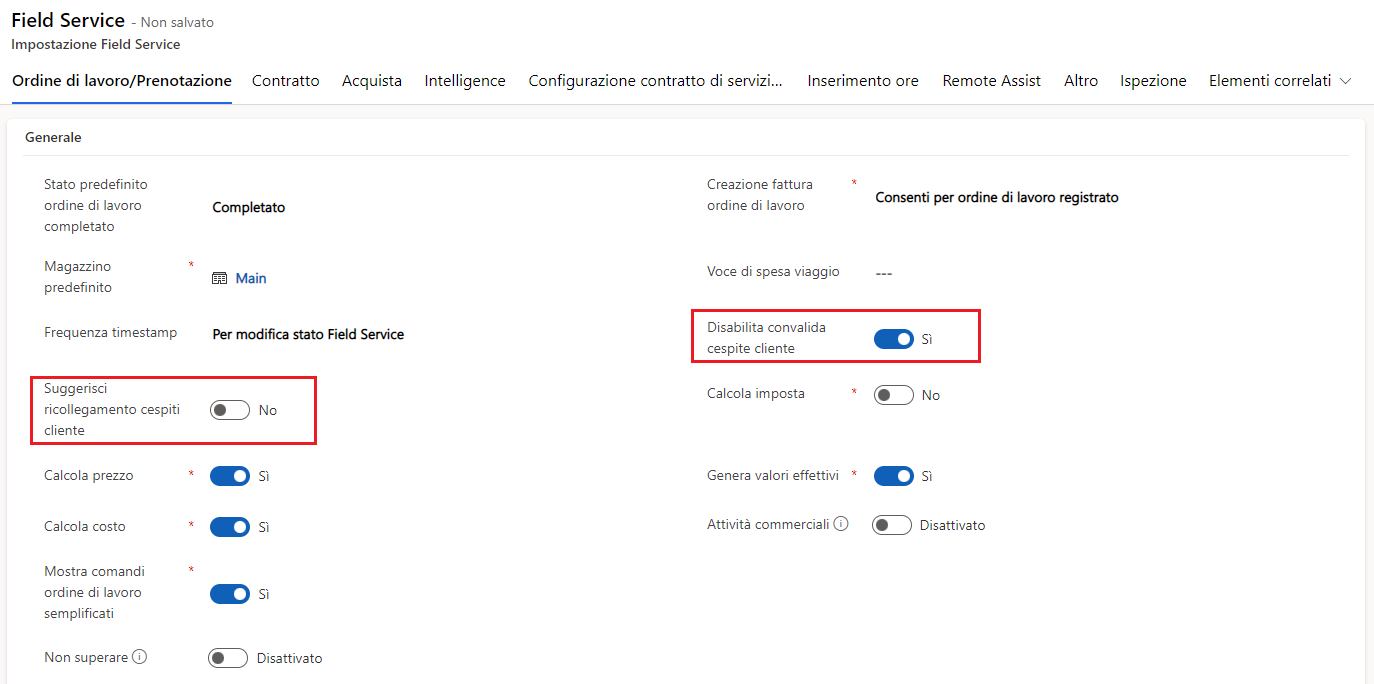
Task: Toggle Mostra comandi ordine di lavoro semplificati
Action: coord(230,594)
